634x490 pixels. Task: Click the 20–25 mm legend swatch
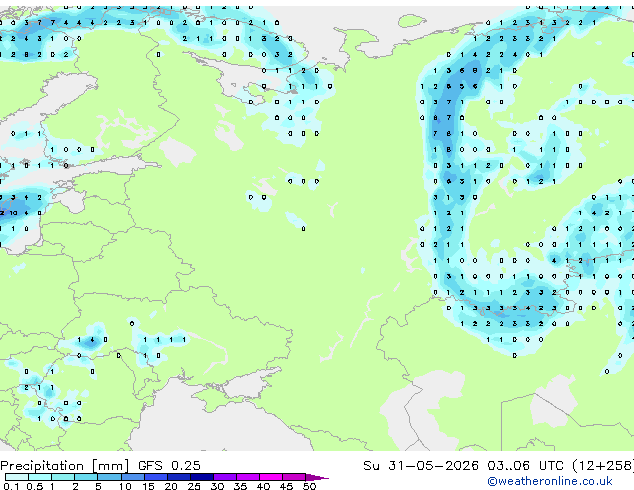point(178,477)
